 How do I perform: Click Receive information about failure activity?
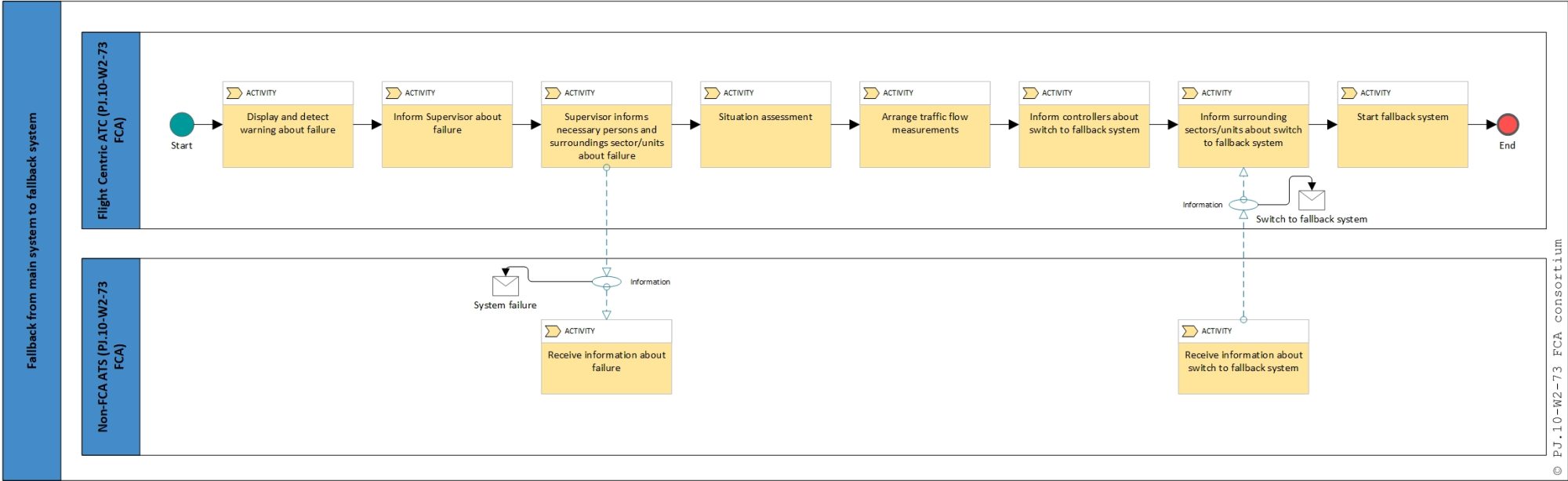[606, 365]
